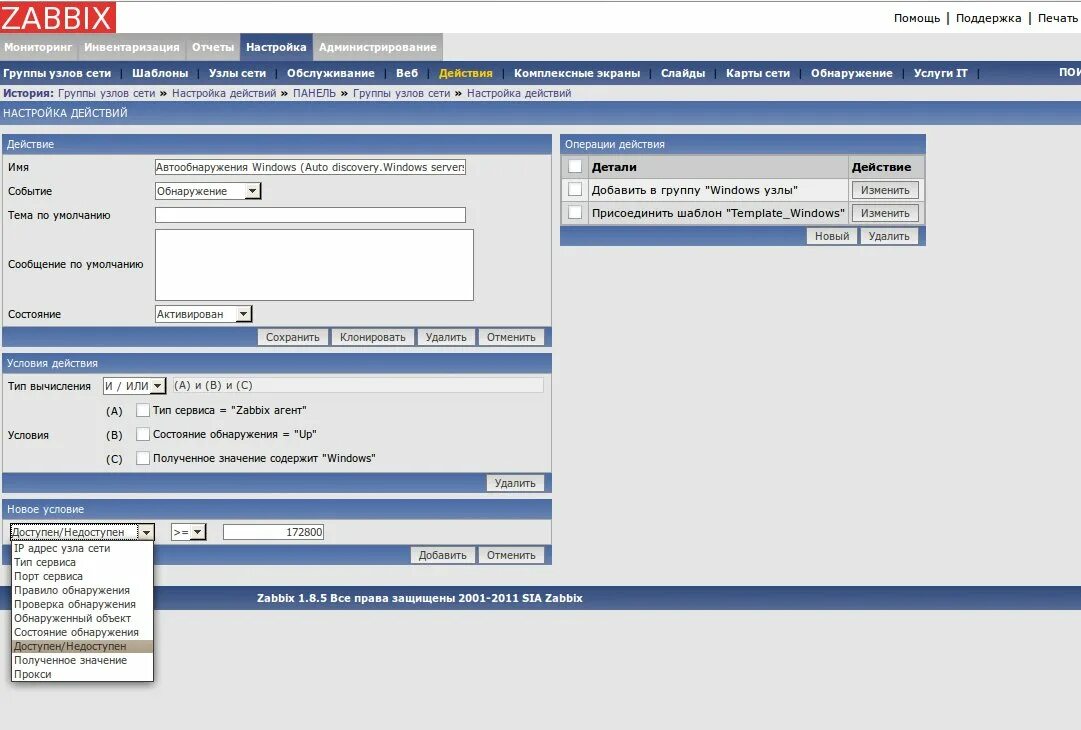Open Обслуживание submenu item

[x=330, y=73]
